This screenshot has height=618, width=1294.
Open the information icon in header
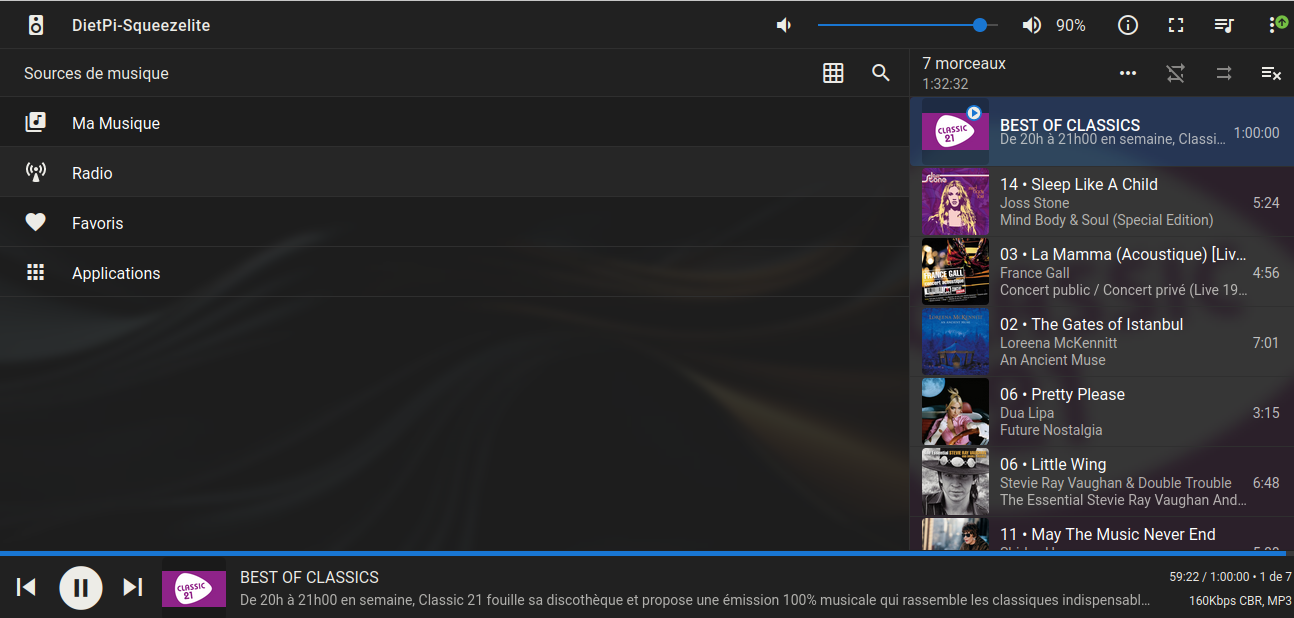coord(1128,25)
